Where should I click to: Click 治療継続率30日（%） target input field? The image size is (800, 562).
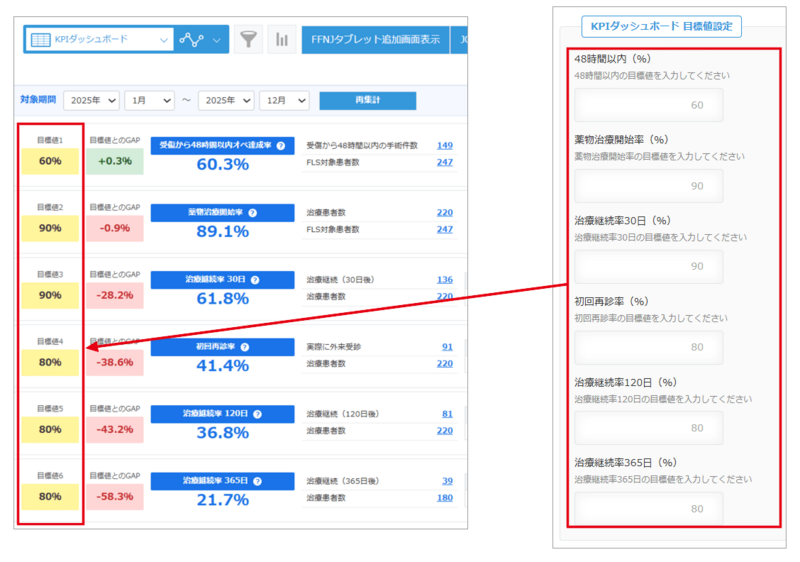[x=648, y=266]
